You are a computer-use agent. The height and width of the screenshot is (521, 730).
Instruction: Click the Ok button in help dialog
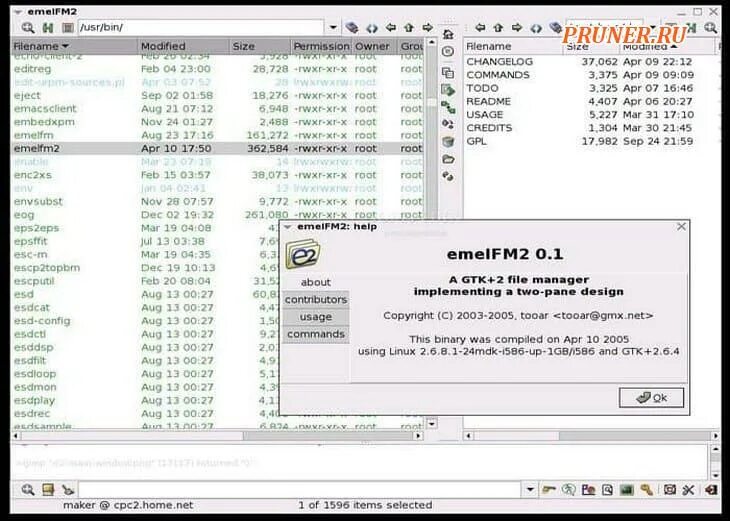[651, 398]
